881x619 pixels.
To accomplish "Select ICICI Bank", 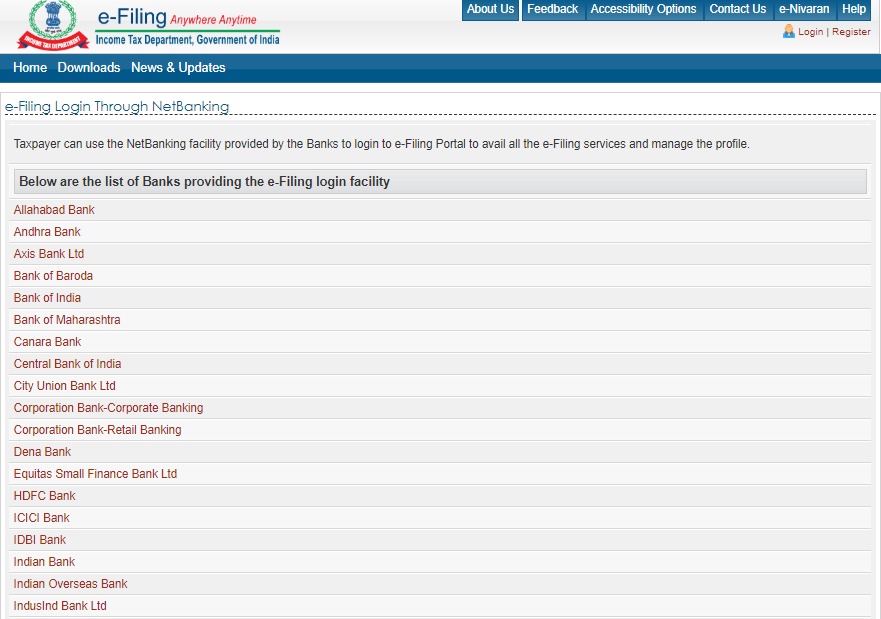I will [x=42, y=517].
